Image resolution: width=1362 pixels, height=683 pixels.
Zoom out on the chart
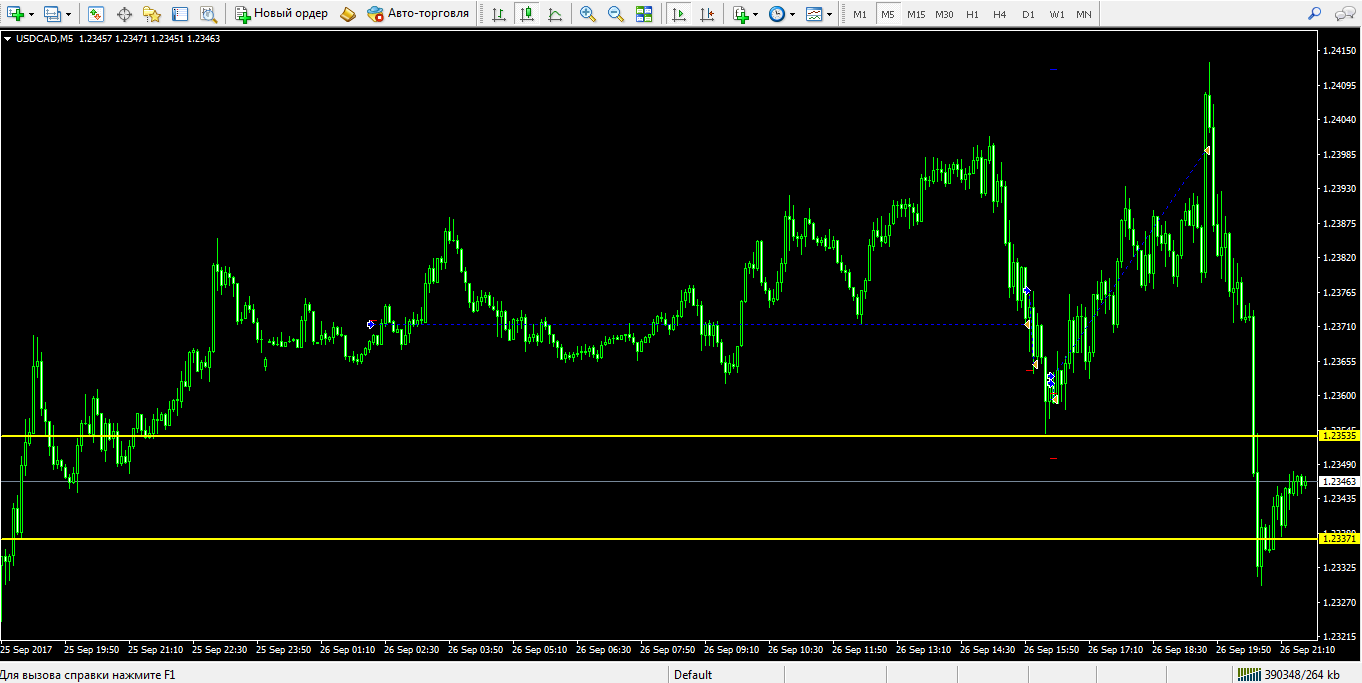[616, 14]
